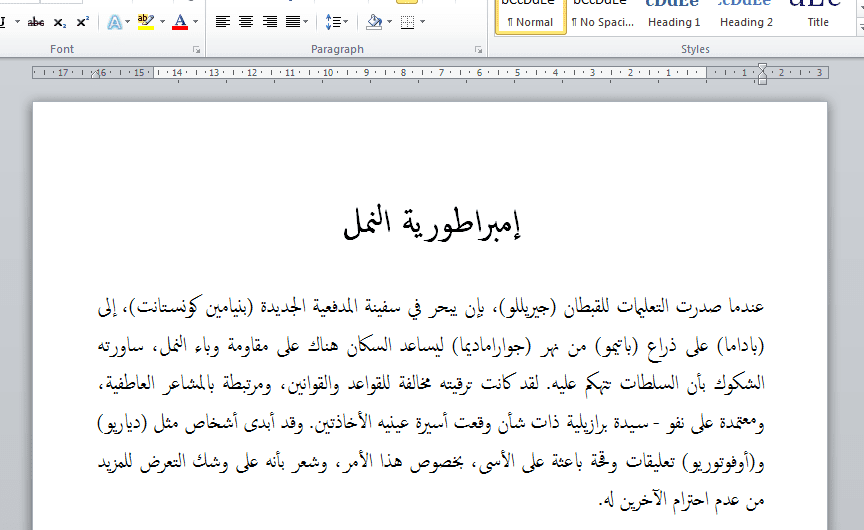The width and height of the screenshot is (864, 530).
Task: Open line and paragraph spacing options
Action: point(335,21)
